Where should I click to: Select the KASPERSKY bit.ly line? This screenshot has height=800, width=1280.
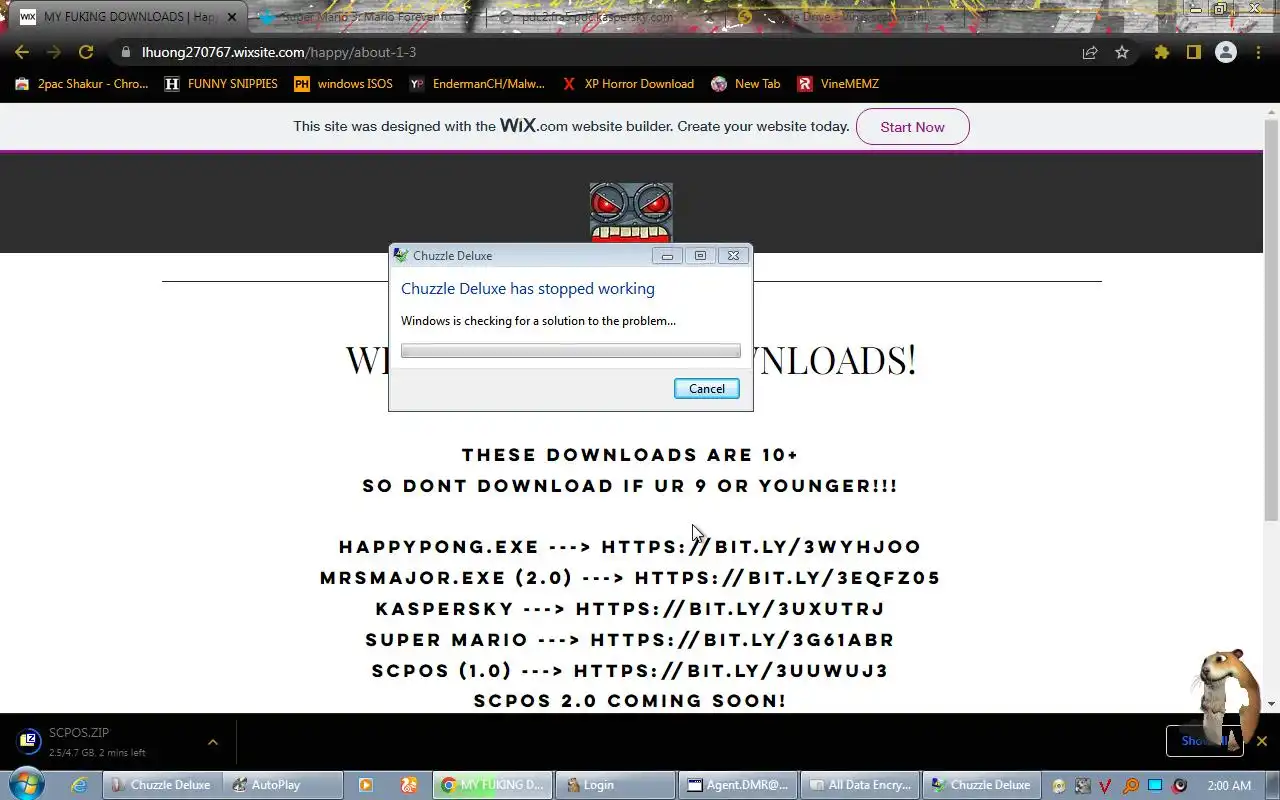coord(630,609)
